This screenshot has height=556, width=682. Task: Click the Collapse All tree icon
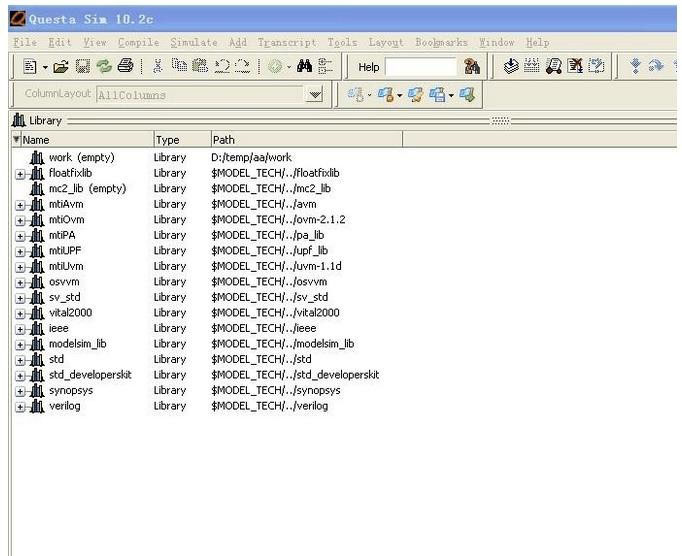pyautogui.click(x=325, y=66)
